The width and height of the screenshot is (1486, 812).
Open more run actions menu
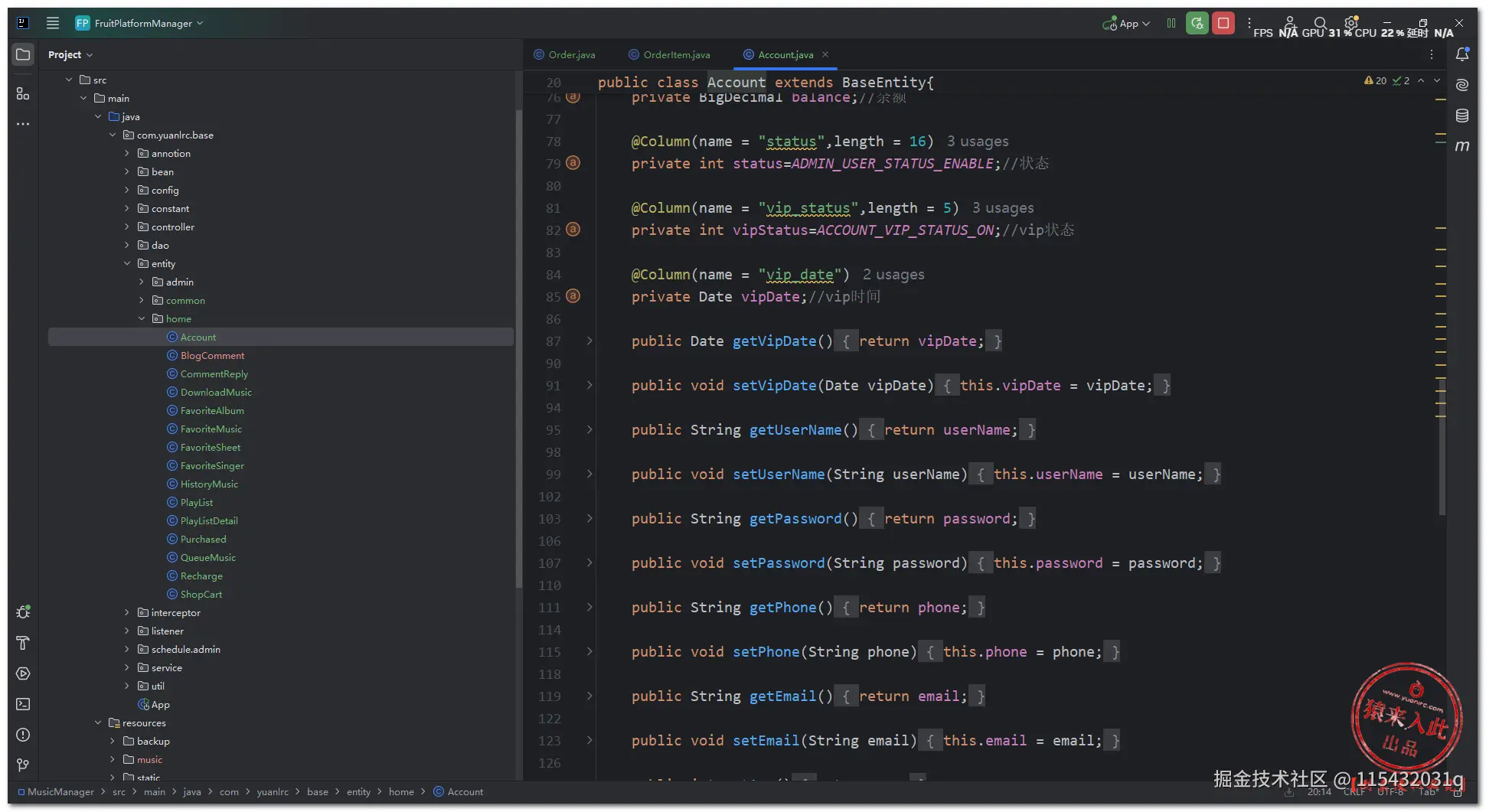(1249, 23)
